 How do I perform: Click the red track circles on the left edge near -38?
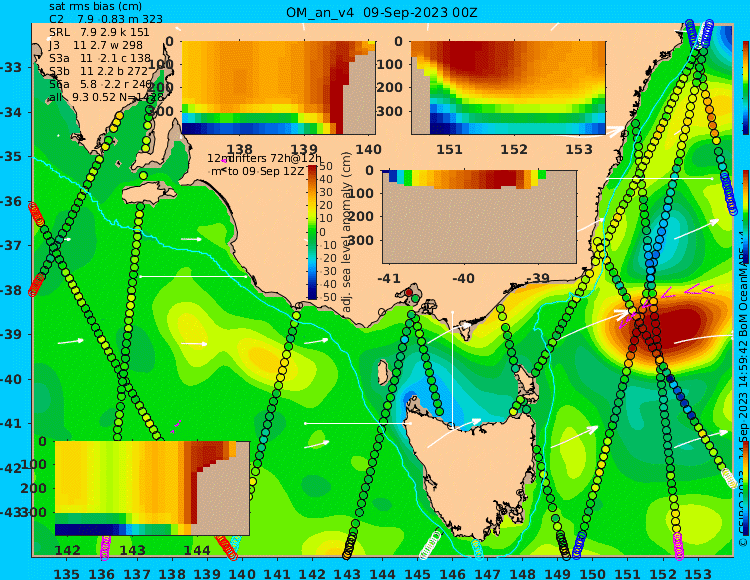pyautogui.click(x=36, y=285)
